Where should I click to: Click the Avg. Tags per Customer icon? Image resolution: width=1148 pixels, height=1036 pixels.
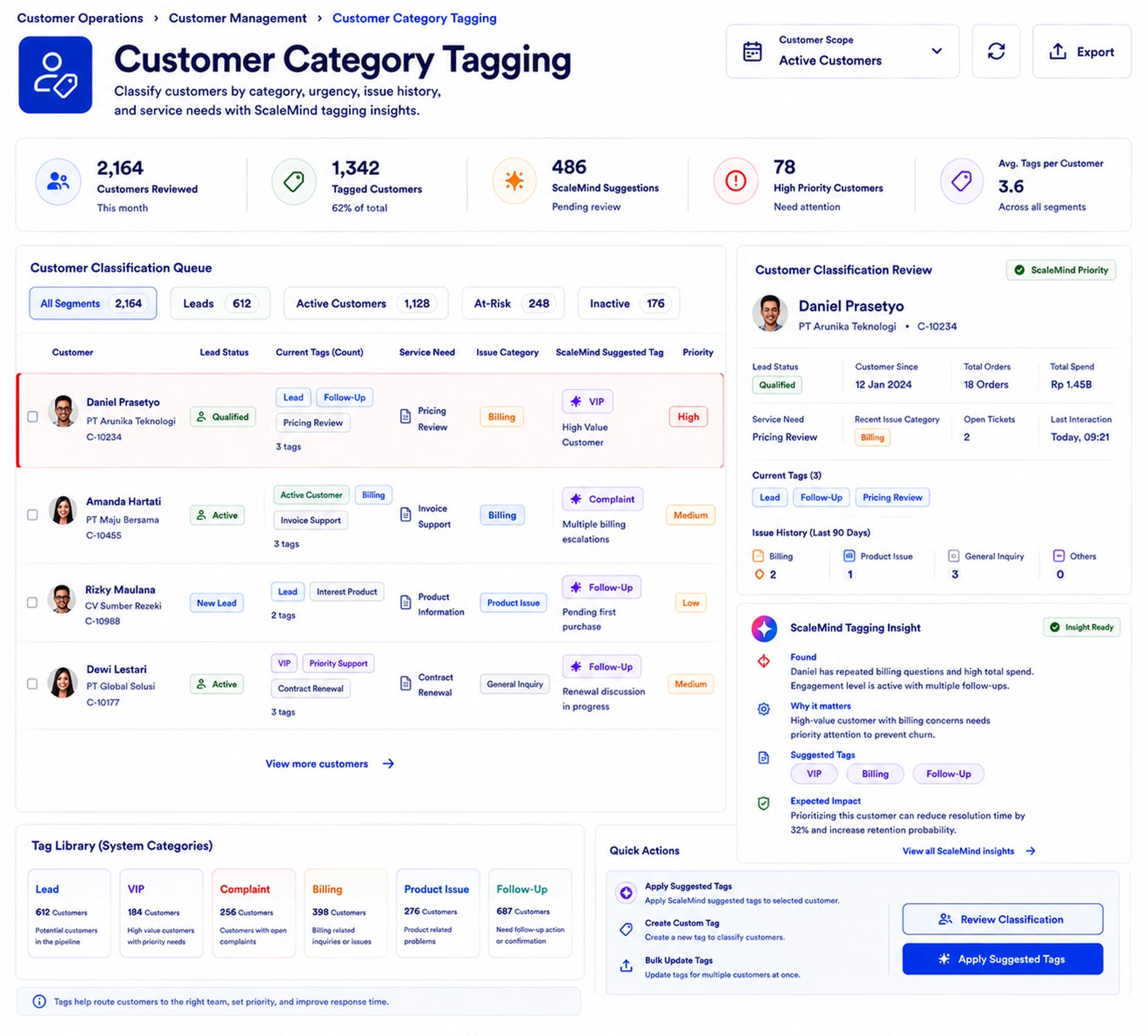point(961,181)
